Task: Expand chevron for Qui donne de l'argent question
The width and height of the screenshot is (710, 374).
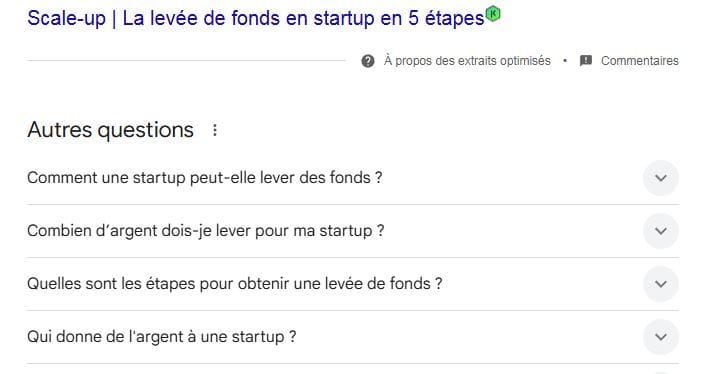Action: pos(661,337)
